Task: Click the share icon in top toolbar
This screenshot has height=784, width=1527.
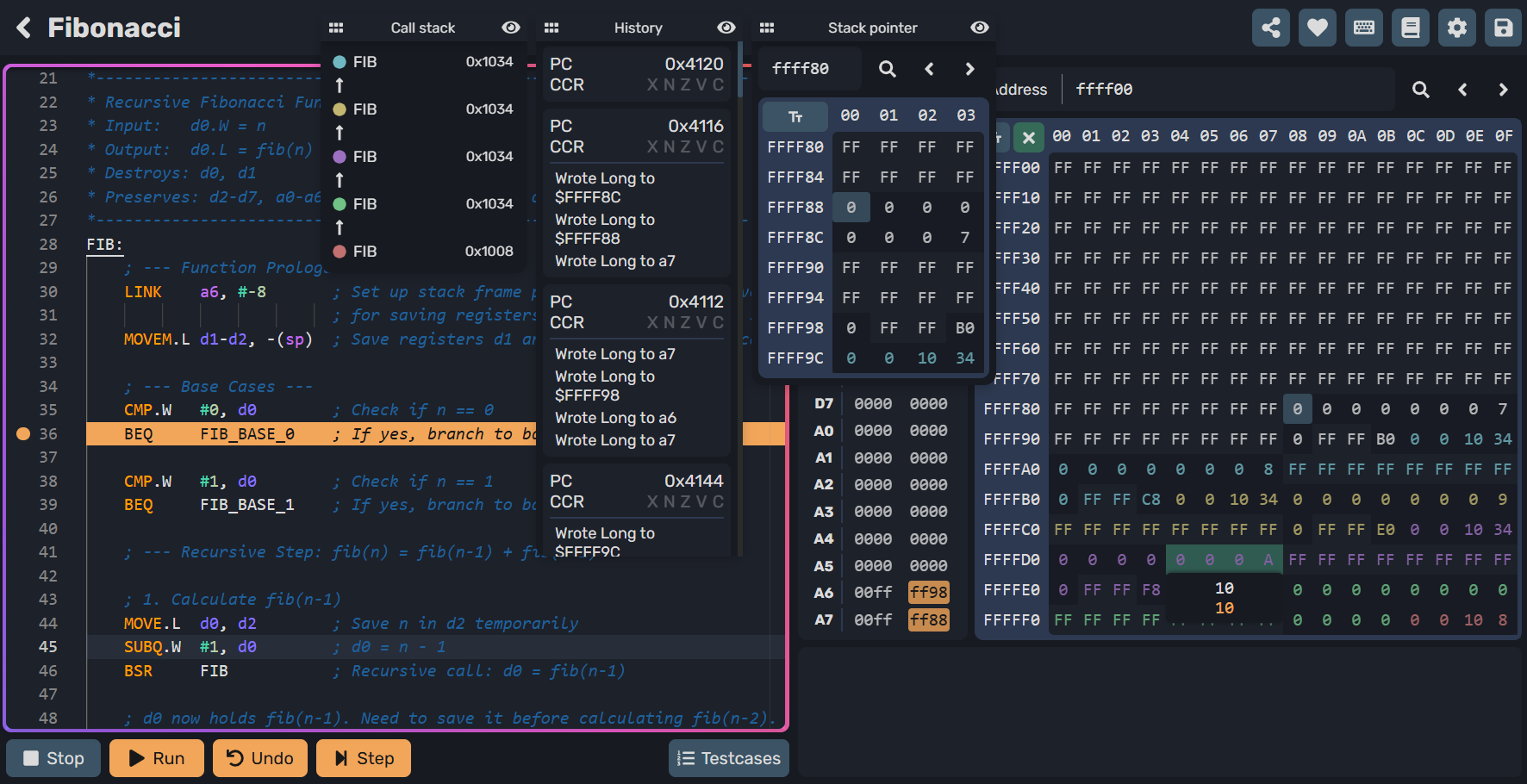Action: (x=1271, y=28)
